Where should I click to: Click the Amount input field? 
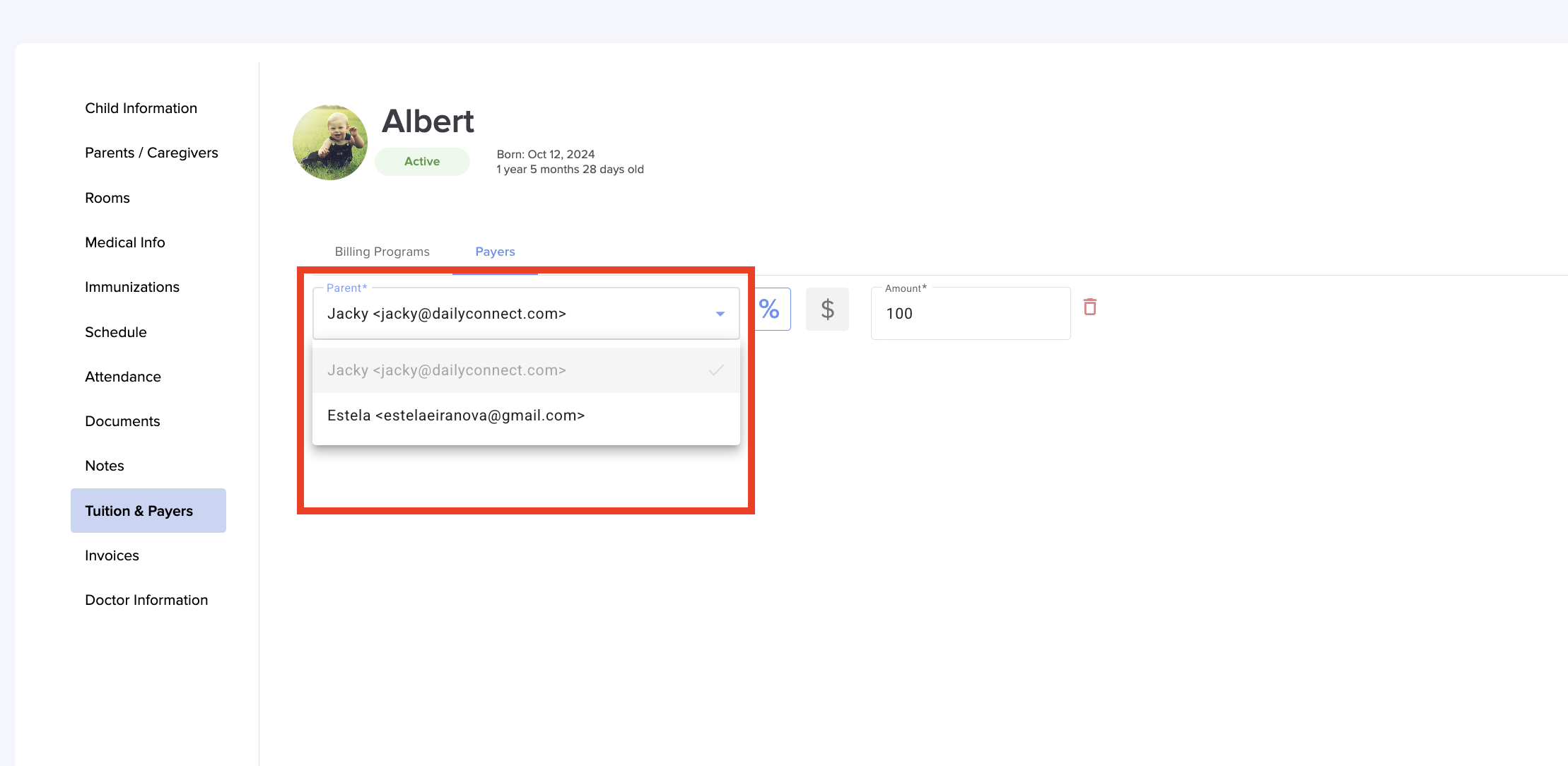(x=970, y=314)
